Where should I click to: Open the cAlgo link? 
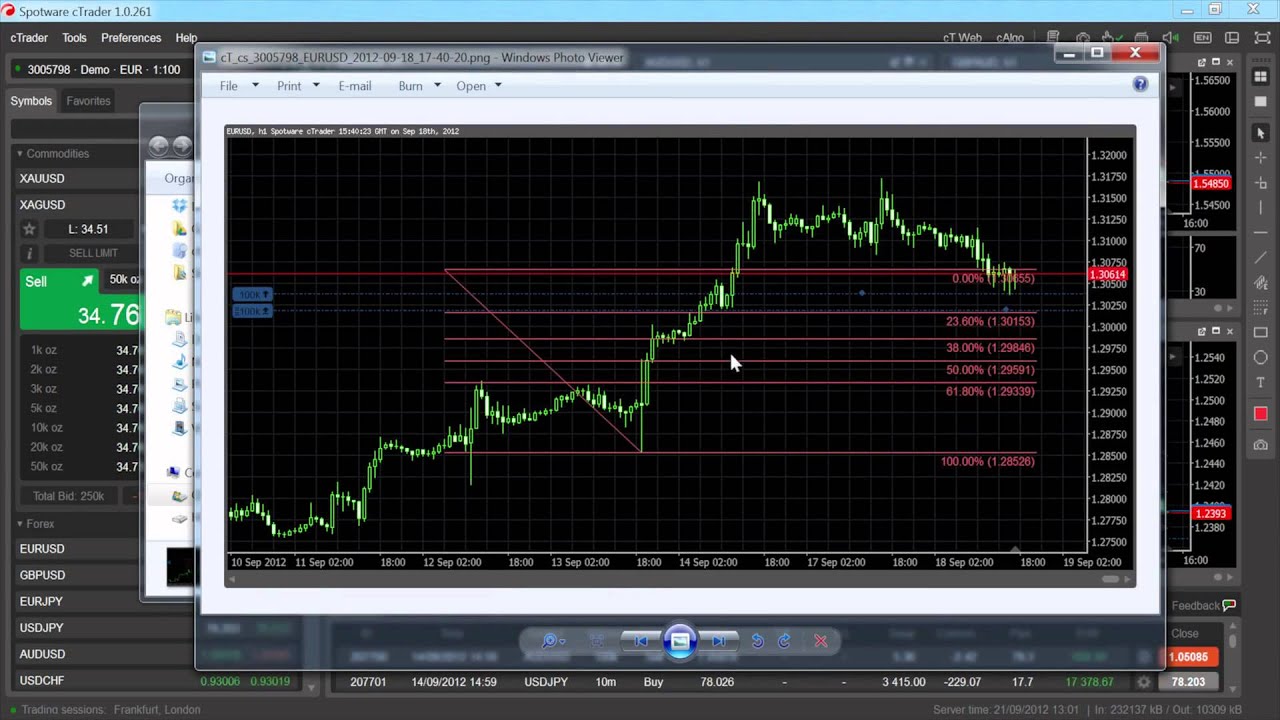[x=1010, y=38]
